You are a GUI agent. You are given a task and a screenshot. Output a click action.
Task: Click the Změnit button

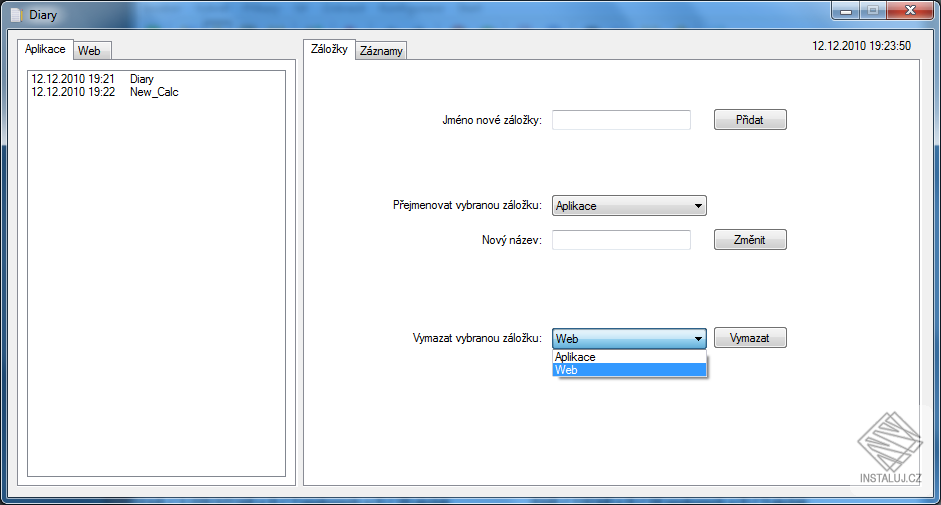click(x=750, y=240)
